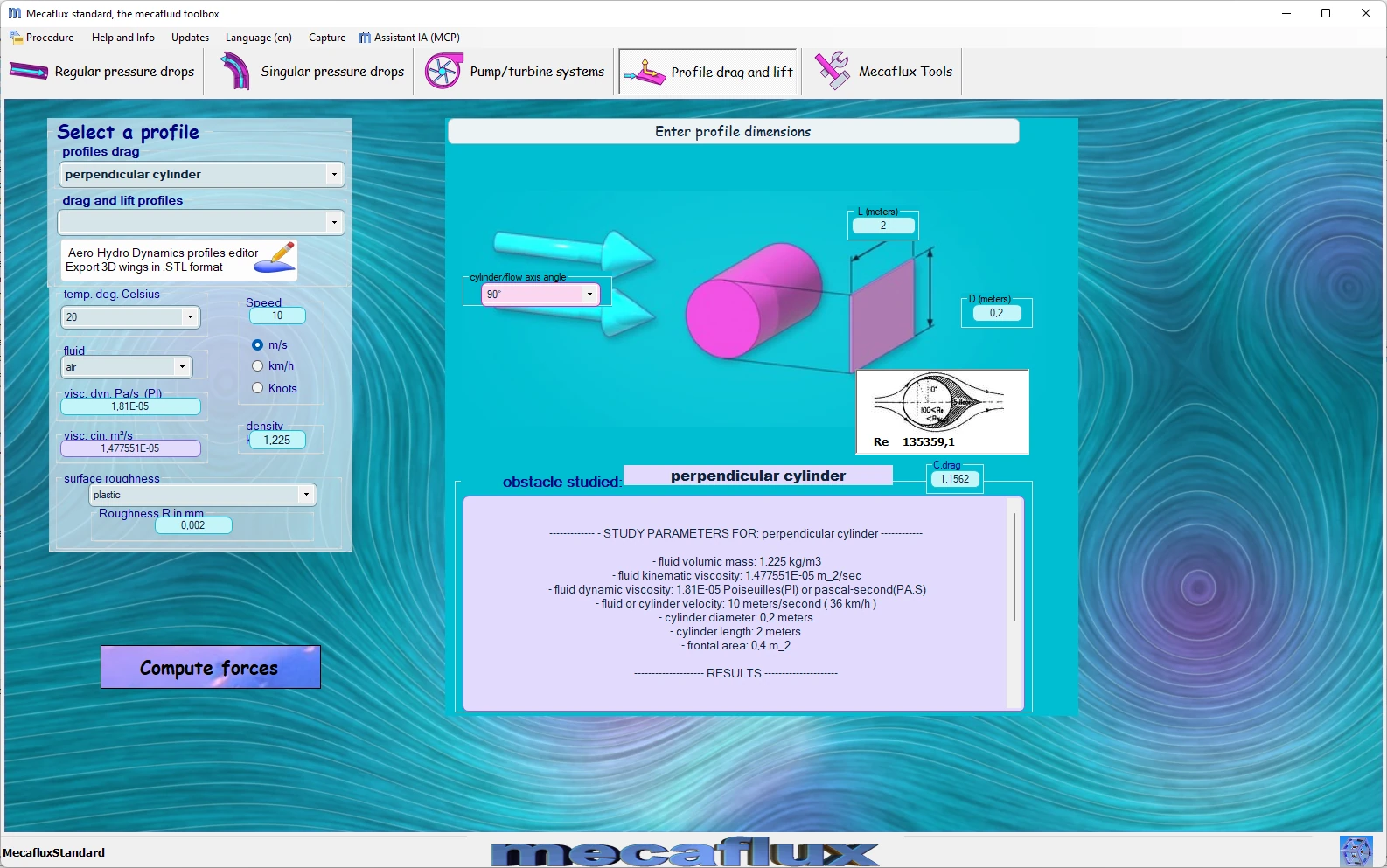Open Mecaflux Tools module
1387x868 pixels.
point(884,72)
